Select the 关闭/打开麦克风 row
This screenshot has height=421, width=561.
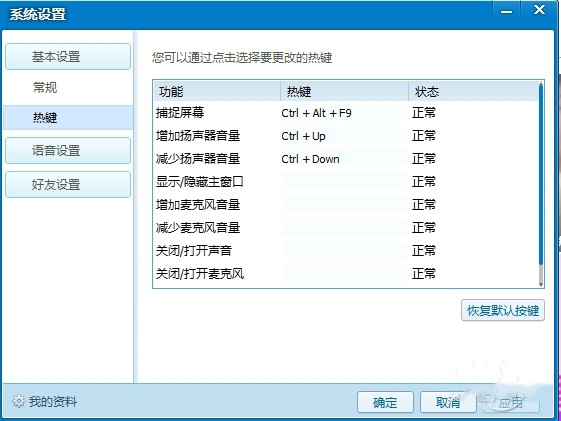[346, 274]
